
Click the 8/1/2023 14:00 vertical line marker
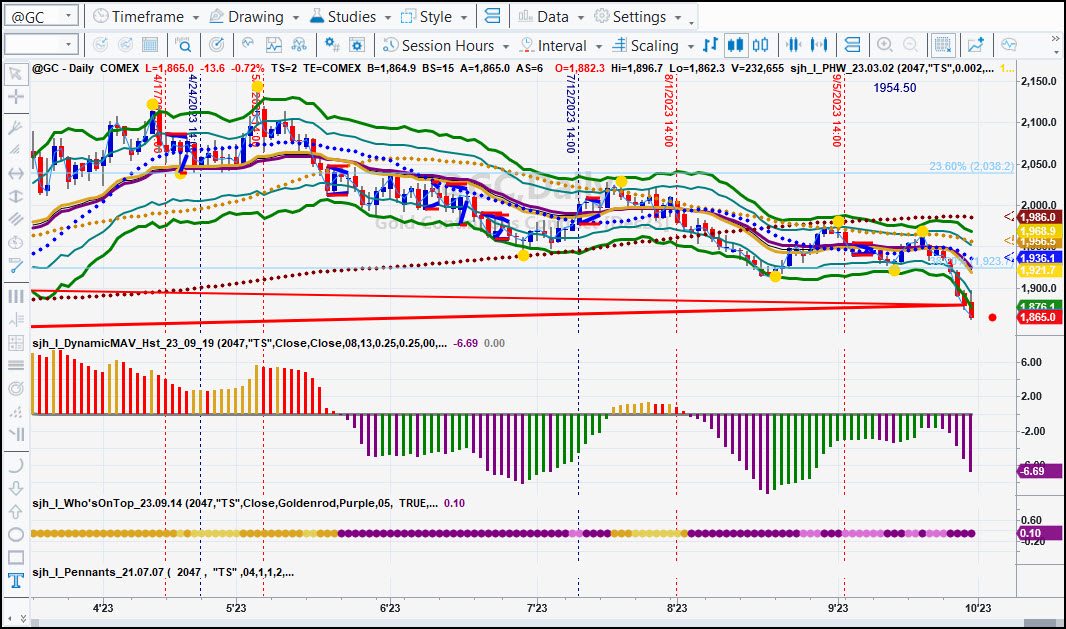pyautogui.click(x=668, y=110)
